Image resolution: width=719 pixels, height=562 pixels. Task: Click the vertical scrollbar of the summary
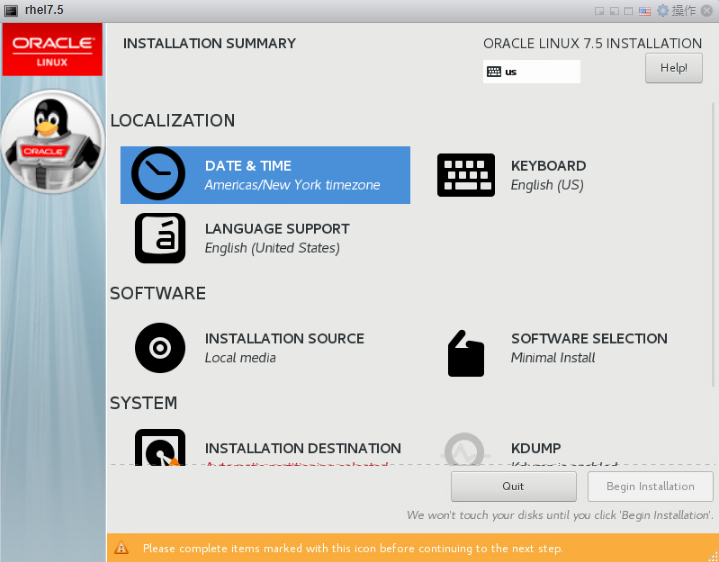pos(713,245)
